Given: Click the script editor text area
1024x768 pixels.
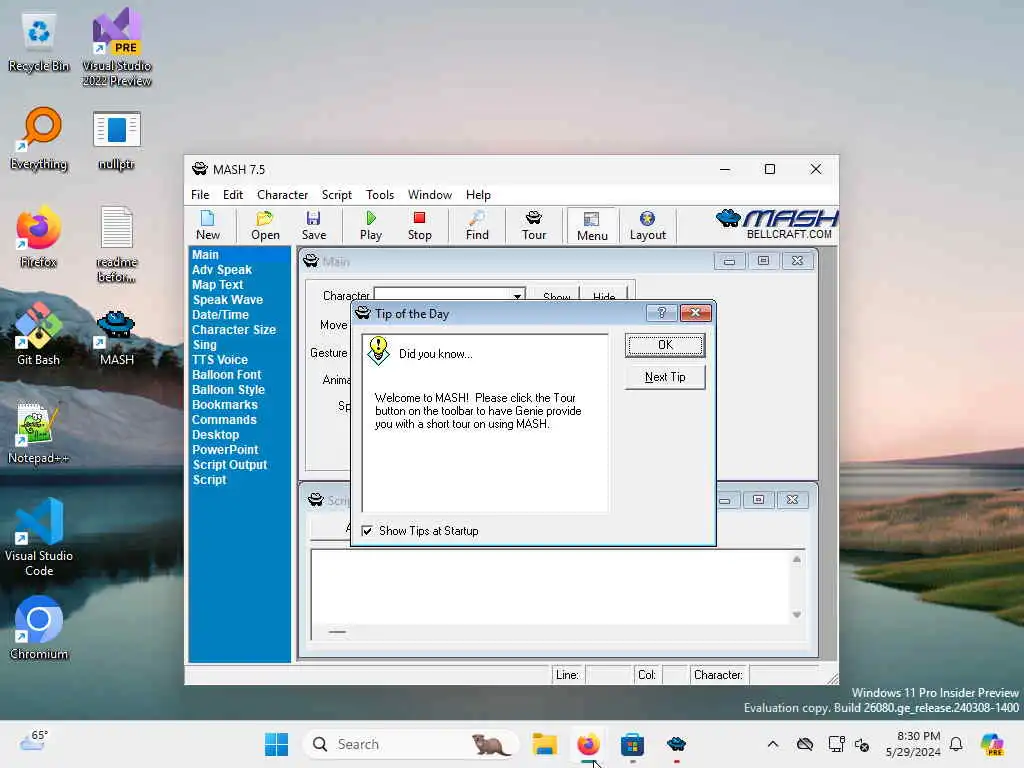Looking at the screenshot, I should (x=550, y=586).
